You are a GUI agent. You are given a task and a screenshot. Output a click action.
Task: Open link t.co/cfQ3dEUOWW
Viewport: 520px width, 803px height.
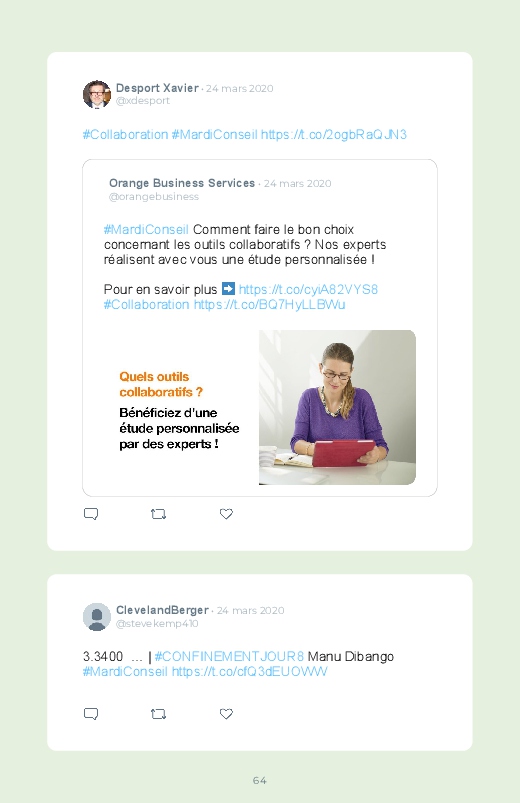click(249, 671)
